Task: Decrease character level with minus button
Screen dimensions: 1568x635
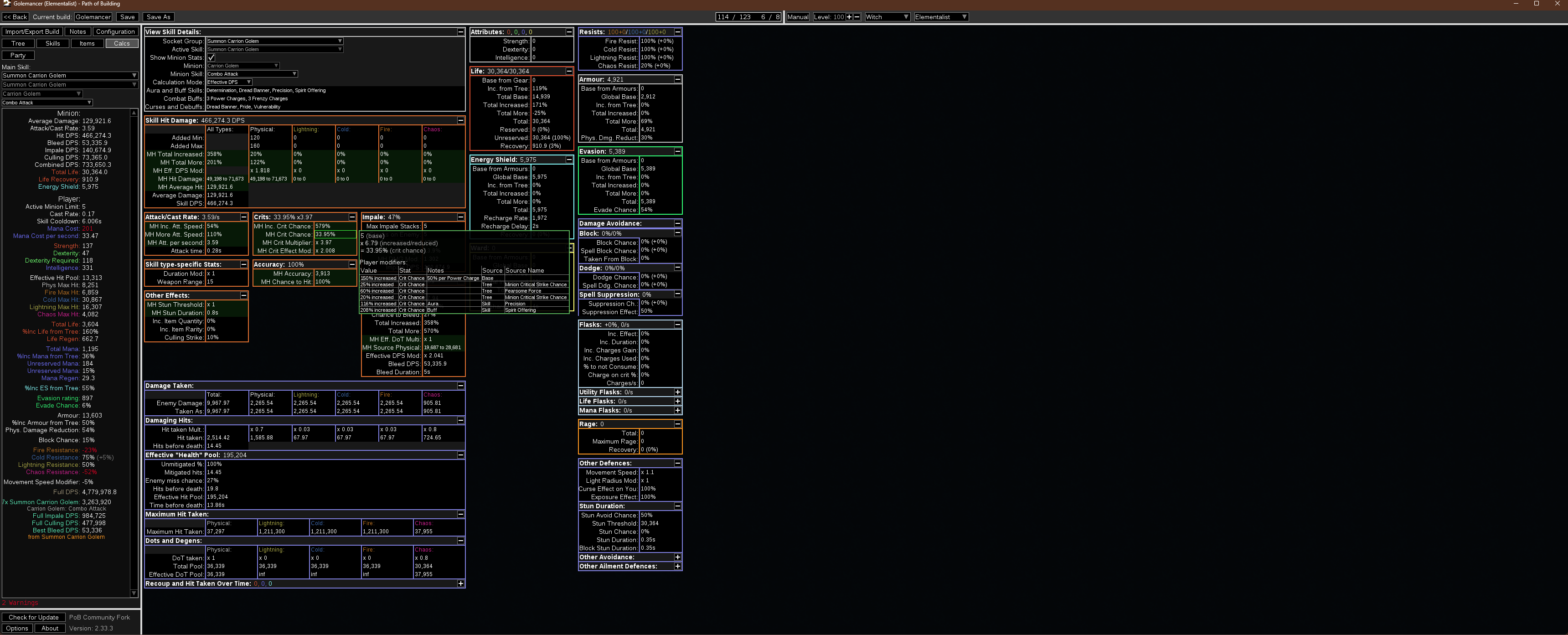Action: coord(857,17)
